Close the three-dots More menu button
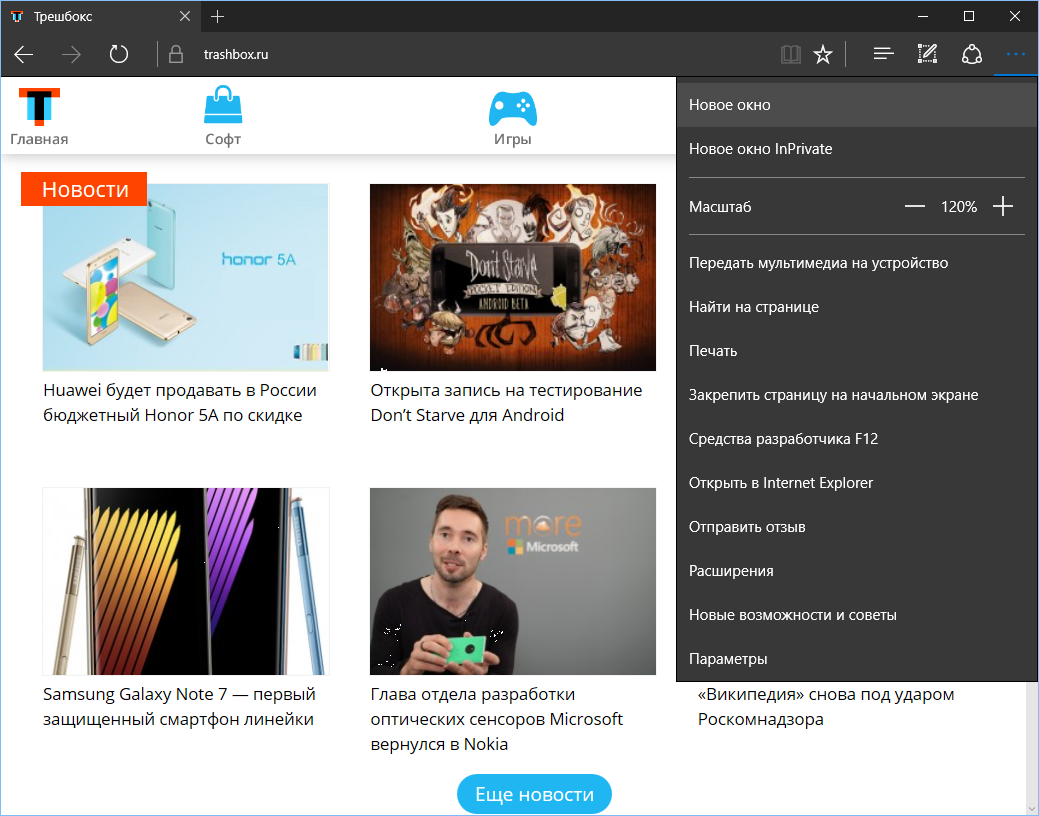 coord(1015,54)
